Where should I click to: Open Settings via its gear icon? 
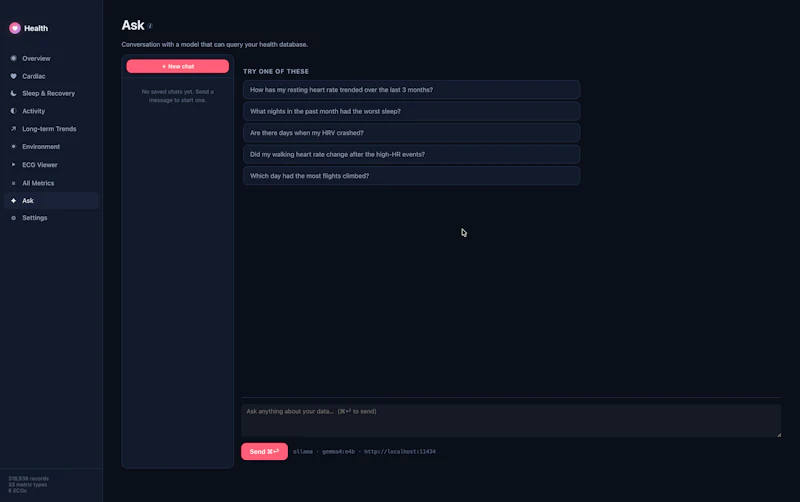pos(13,218)
